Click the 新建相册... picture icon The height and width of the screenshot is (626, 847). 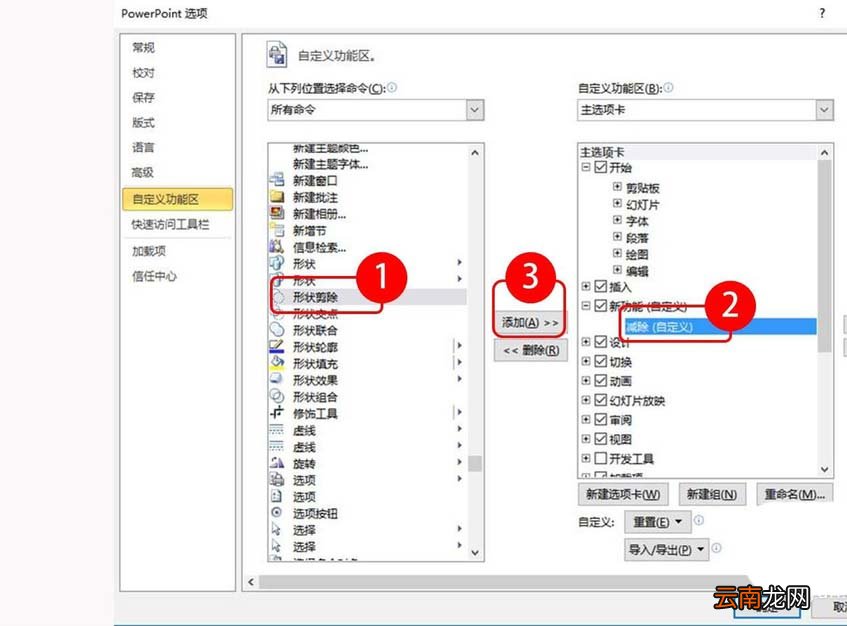277,213
